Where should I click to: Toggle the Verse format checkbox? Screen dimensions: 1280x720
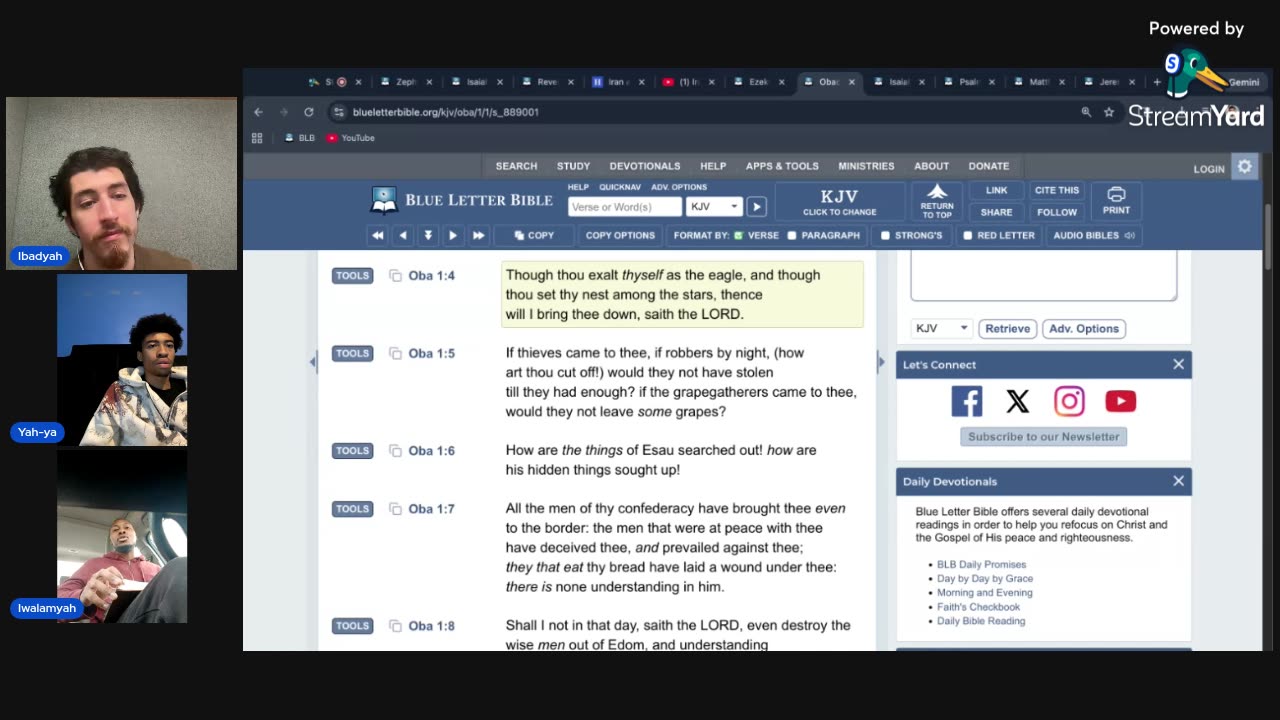coord(739,236)
